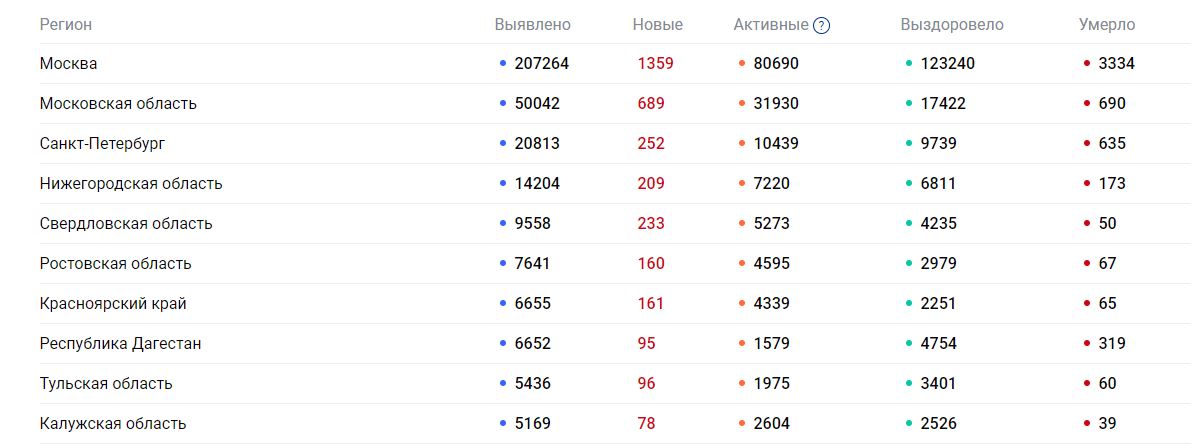The height and width of the screenshot is (445, 1204).
Task: Select the Москва region row
Action: [x=69, y=63]
